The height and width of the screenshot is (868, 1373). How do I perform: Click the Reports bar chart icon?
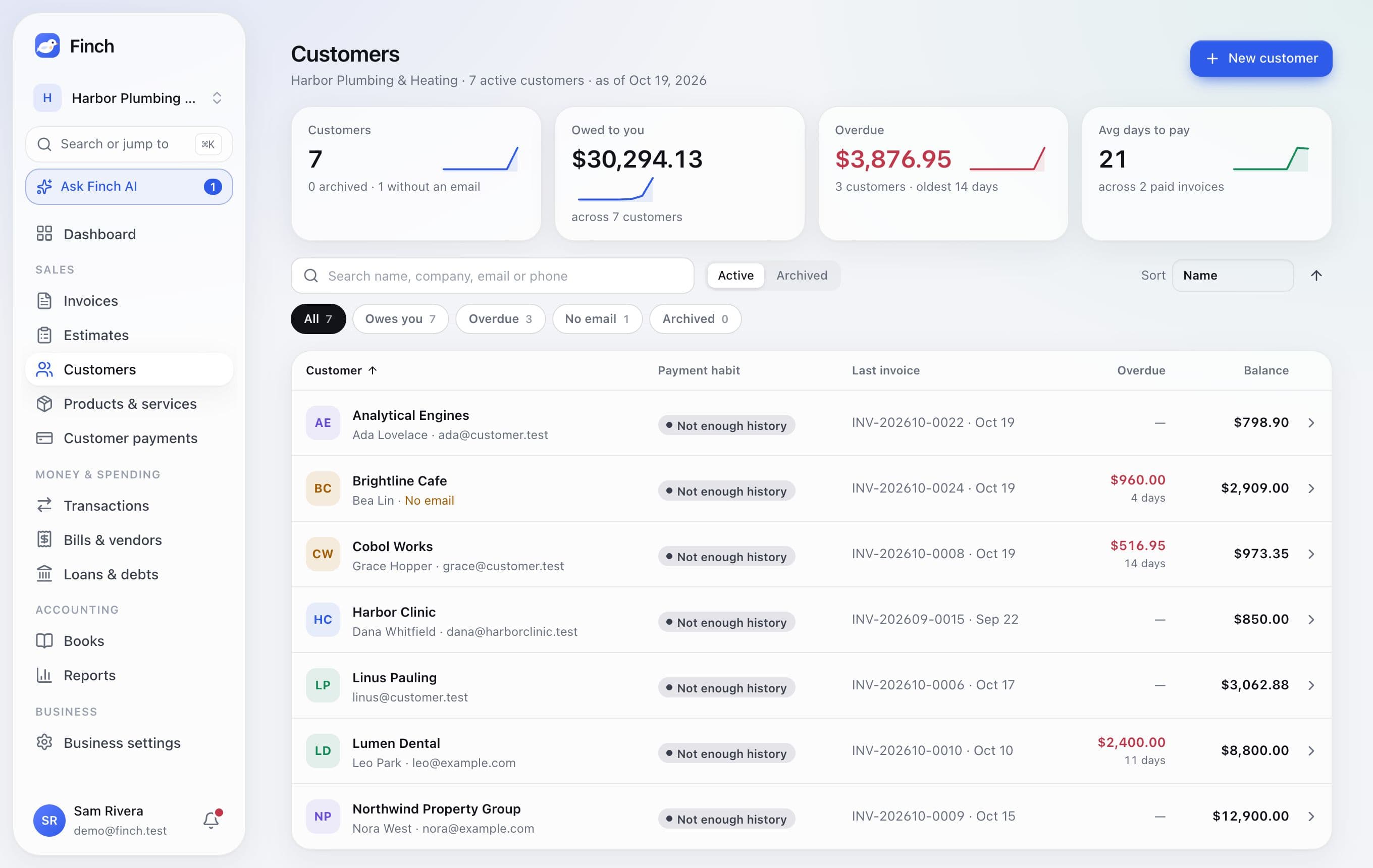(x=44, y=675)
